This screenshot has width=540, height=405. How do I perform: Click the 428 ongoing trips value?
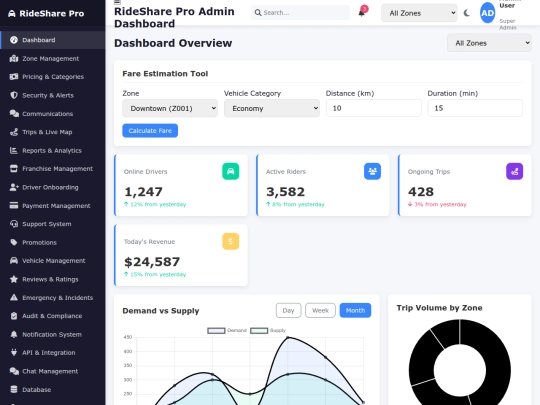click(421, 192)
